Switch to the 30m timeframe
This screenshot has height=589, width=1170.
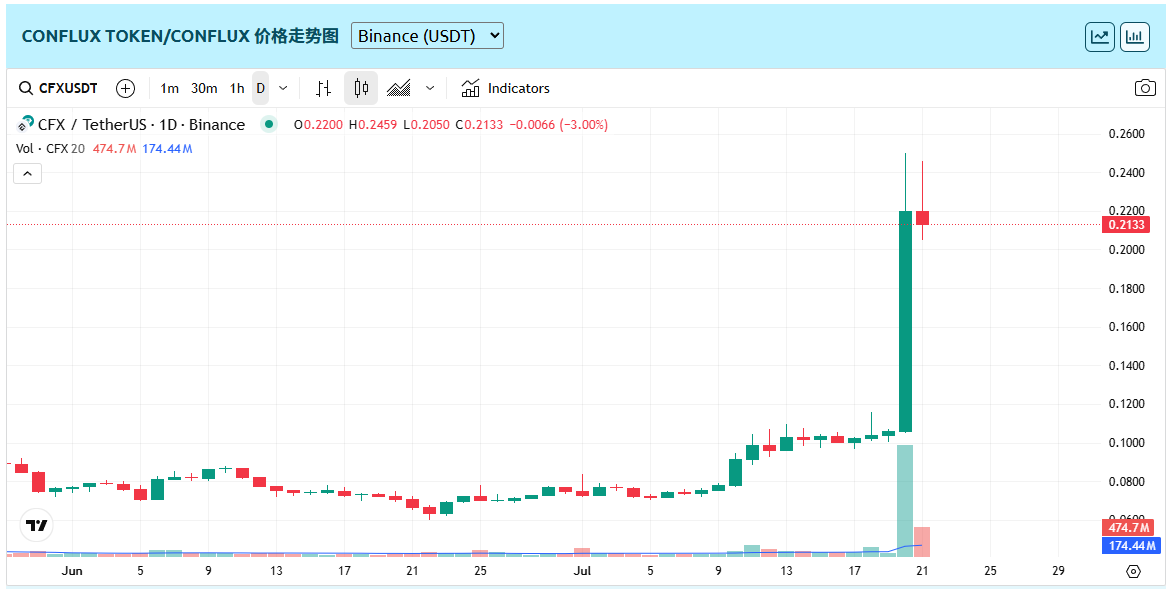click(x=204, y=88)
